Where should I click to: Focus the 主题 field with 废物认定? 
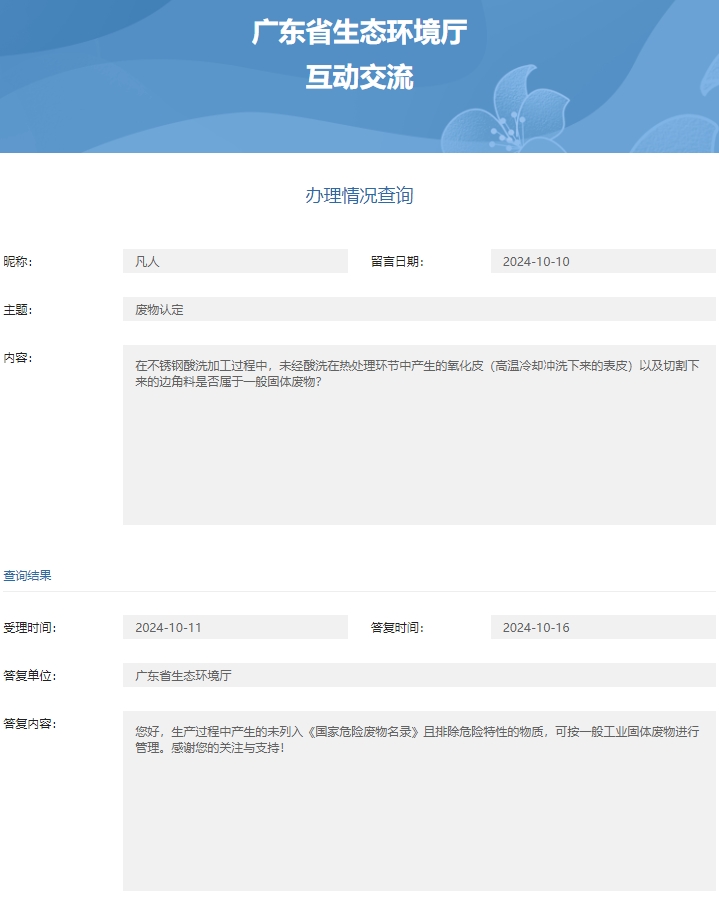[419, 310]
